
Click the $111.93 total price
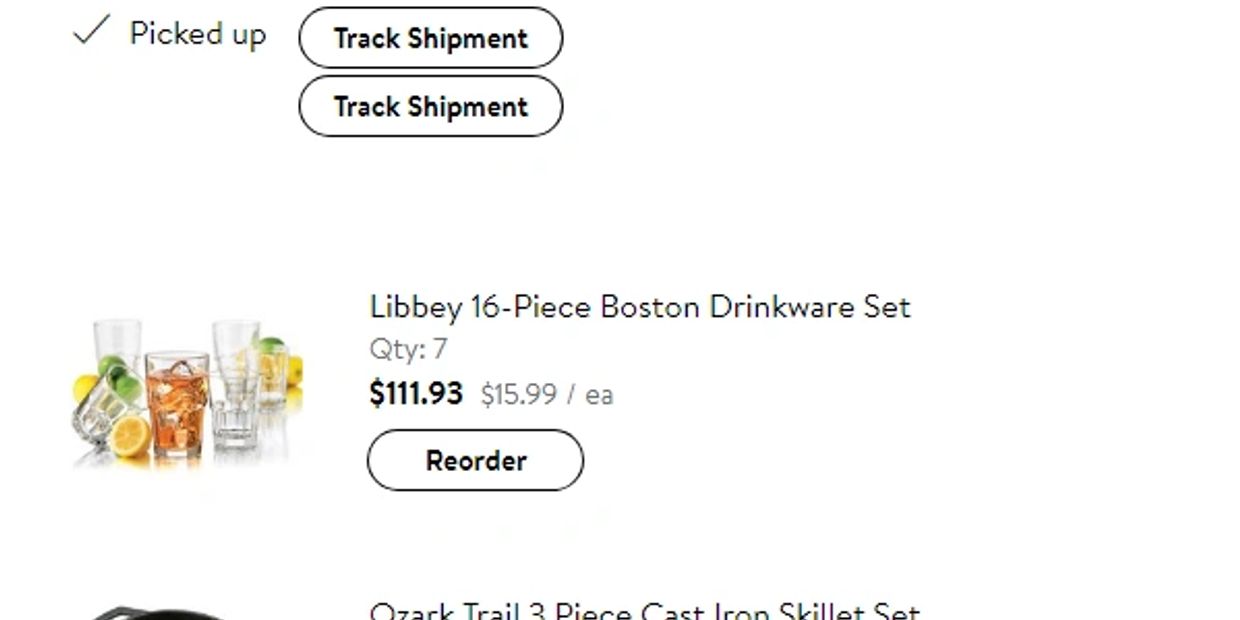pos(415,393)
